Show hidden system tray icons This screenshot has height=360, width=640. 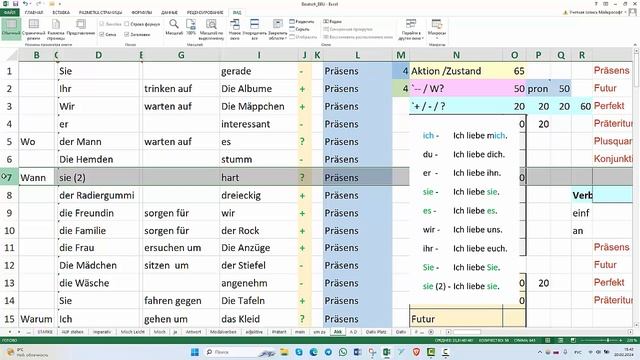coord(540,352)
